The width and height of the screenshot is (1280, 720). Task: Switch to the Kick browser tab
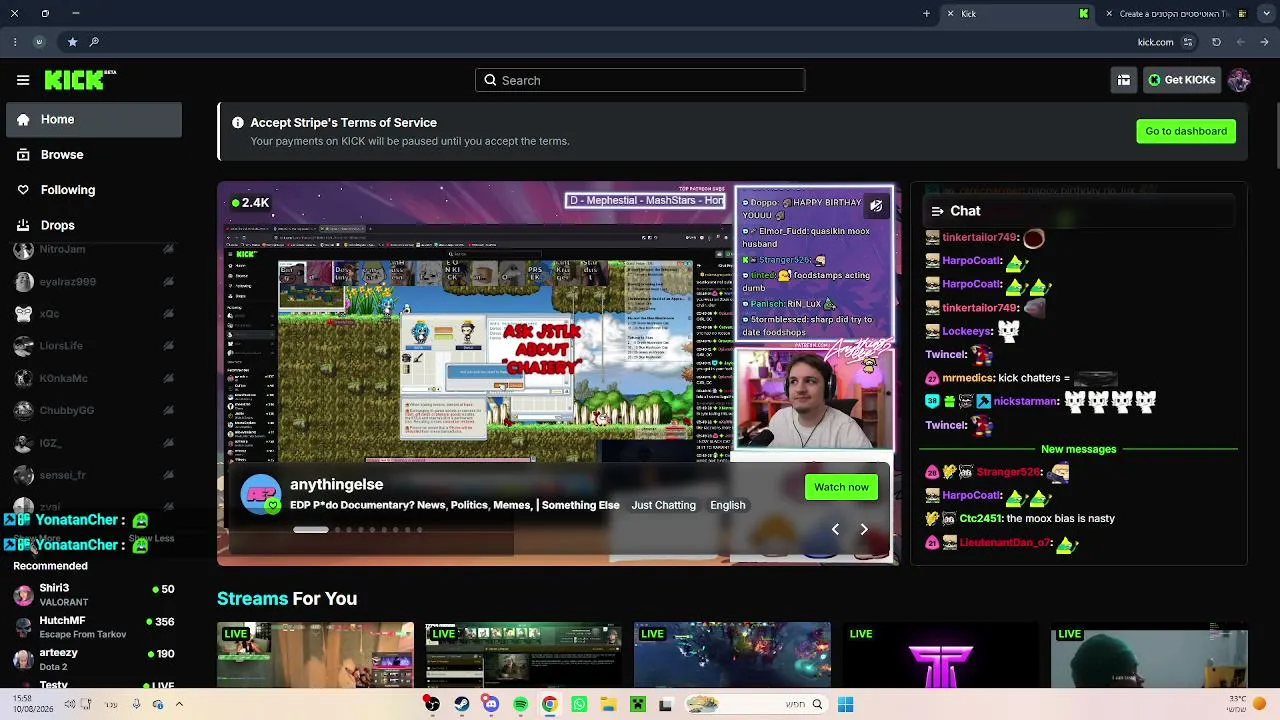(x=1019, y=14)
